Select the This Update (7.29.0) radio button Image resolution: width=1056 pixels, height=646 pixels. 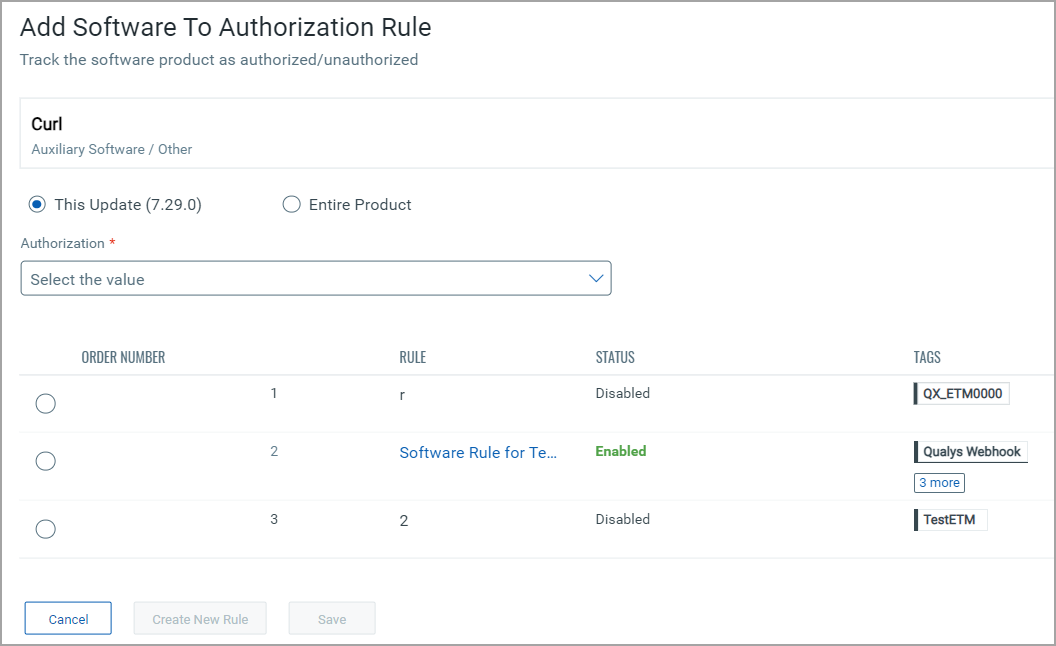38,205
